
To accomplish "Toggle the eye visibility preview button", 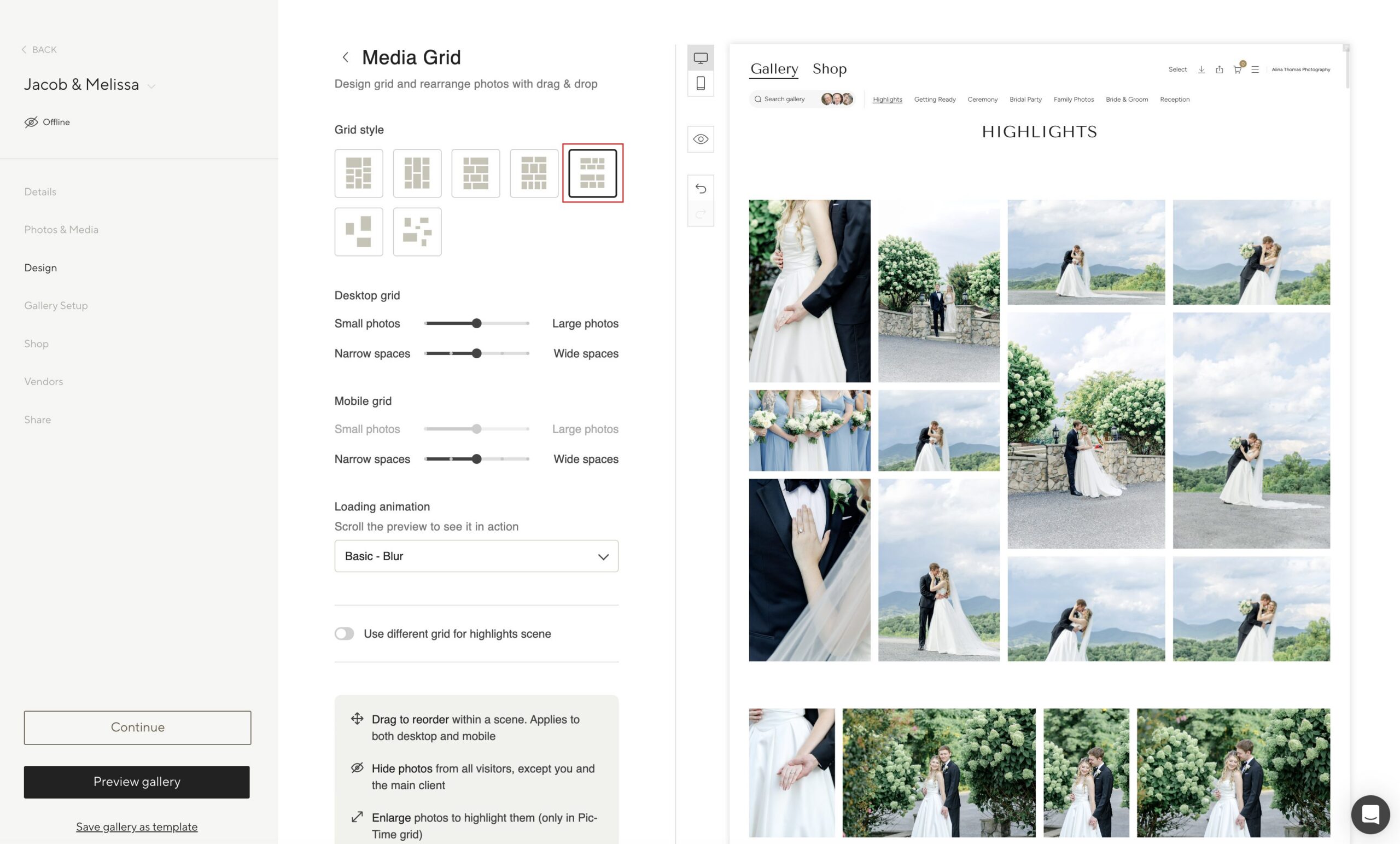I will point(701,139).
